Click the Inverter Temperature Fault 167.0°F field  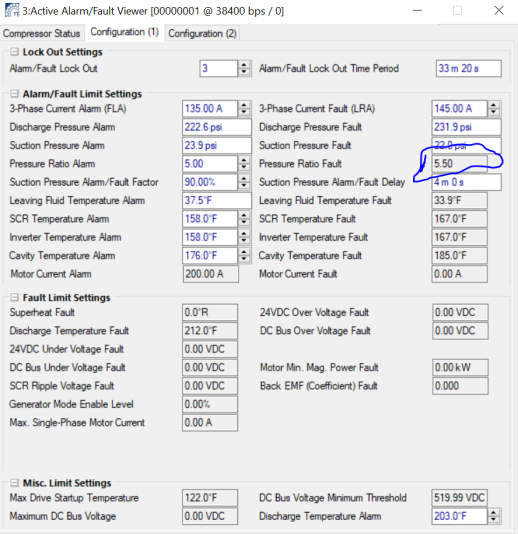pos(459,237)
